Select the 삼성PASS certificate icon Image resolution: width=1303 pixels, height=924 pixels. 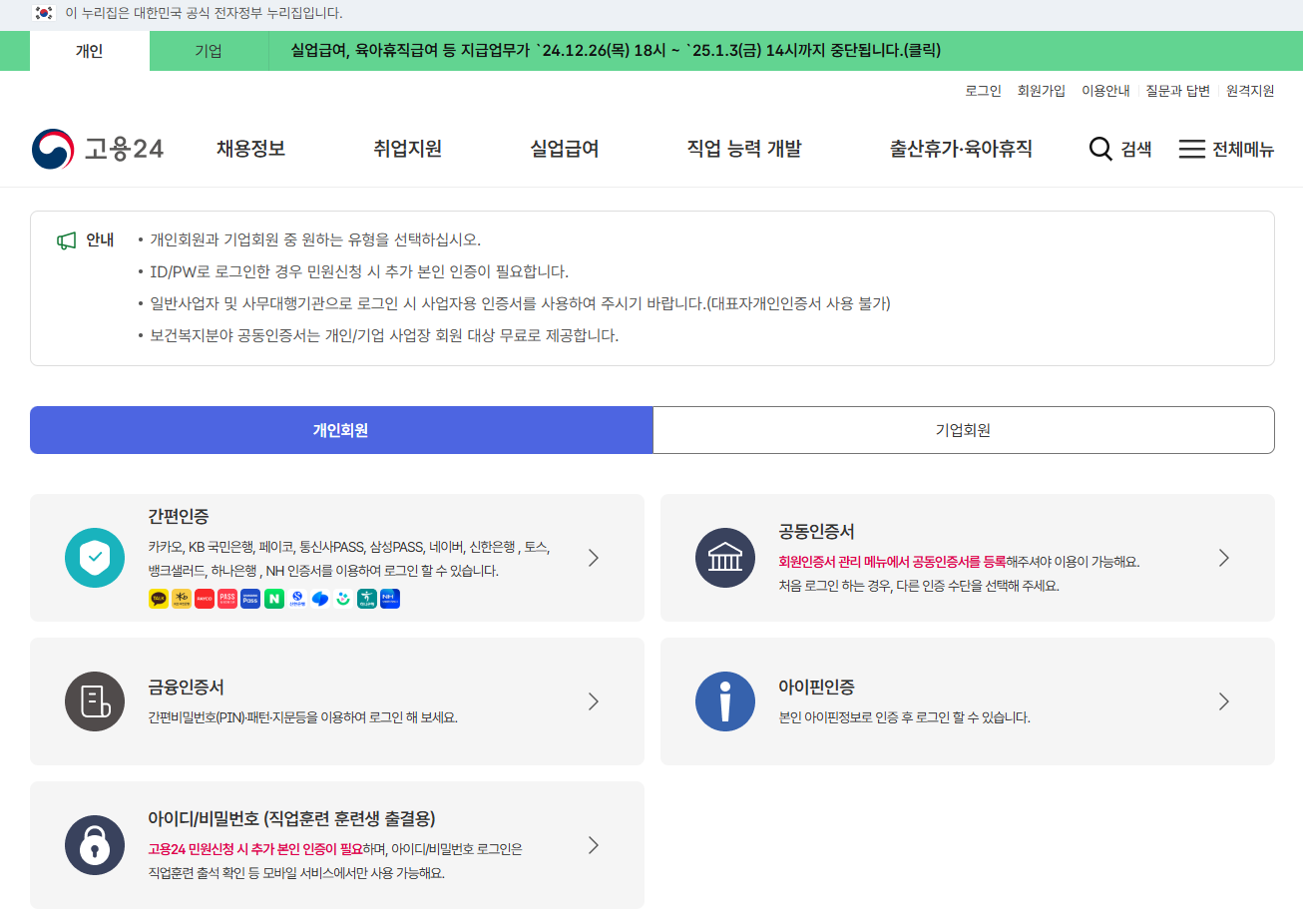249,599
